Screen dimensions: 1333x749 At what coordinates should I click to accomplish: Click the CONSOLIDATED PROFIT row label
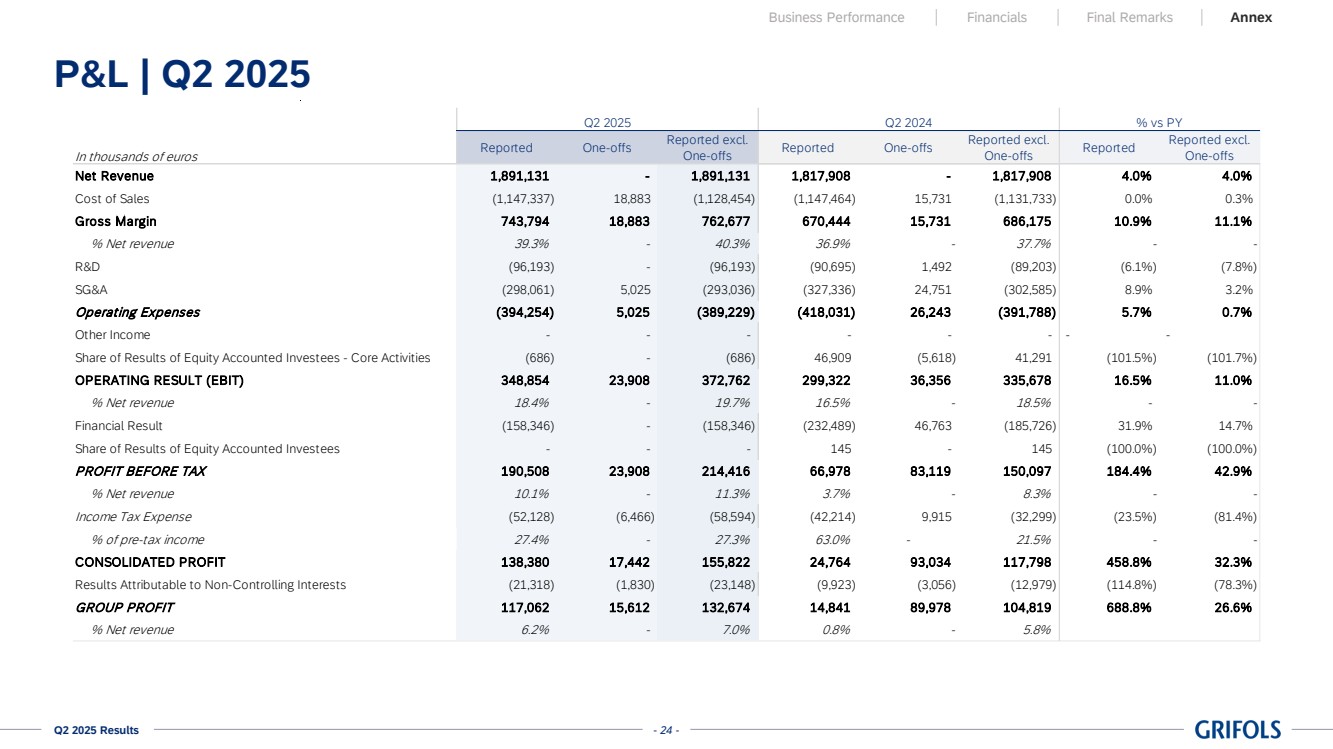coord(150,562)
